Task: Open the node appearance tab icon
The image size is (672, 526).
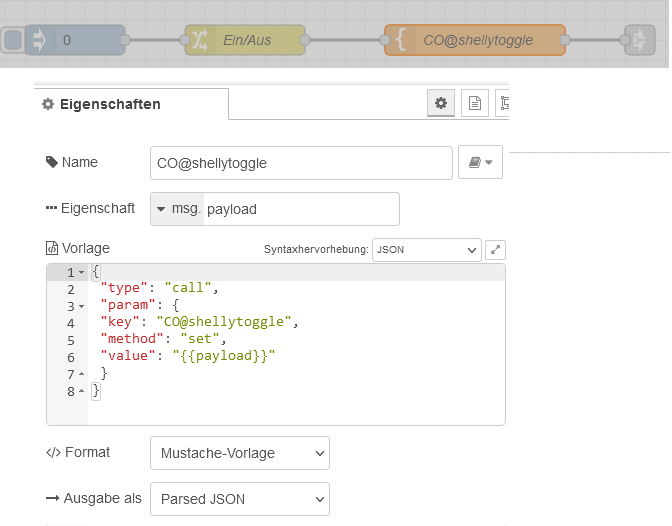Action: click(503, 103)
